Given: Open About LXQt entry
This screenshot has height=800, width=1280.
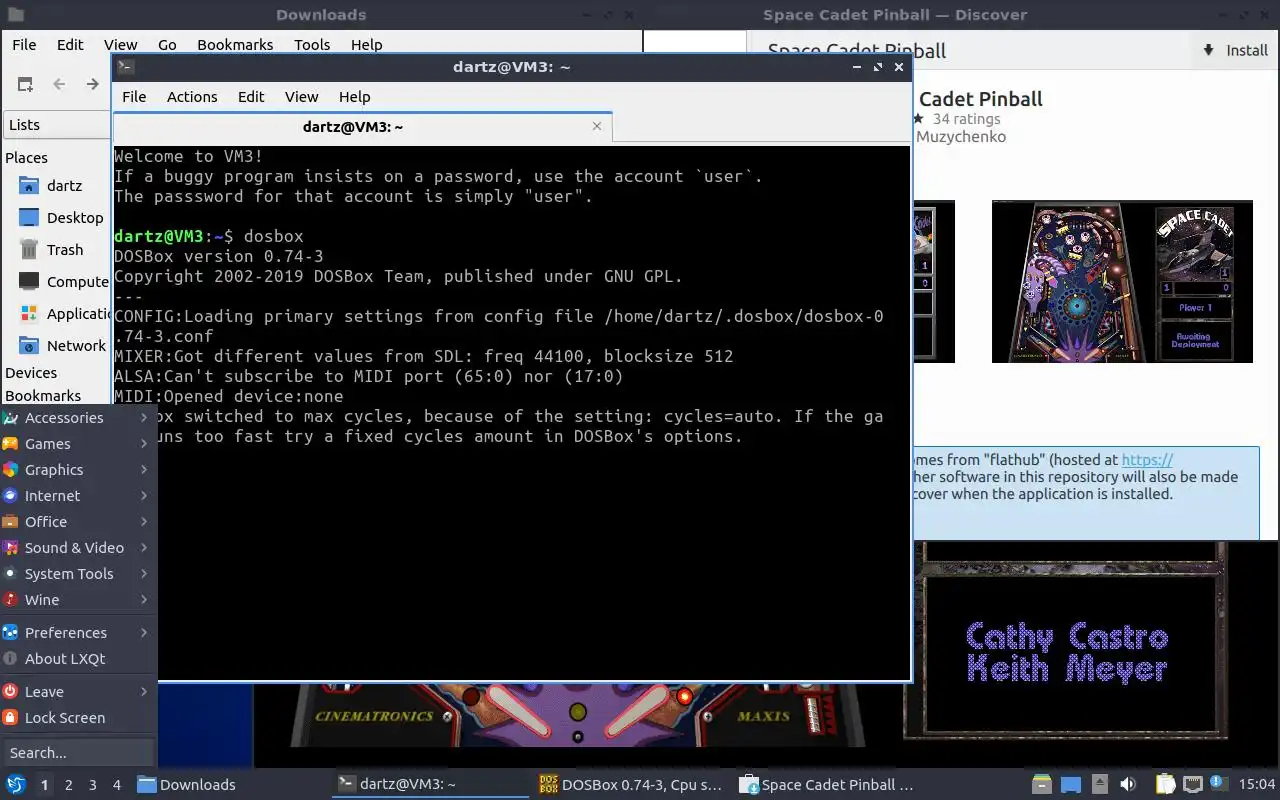Looking at the screenshot, I should pos(78,659).
